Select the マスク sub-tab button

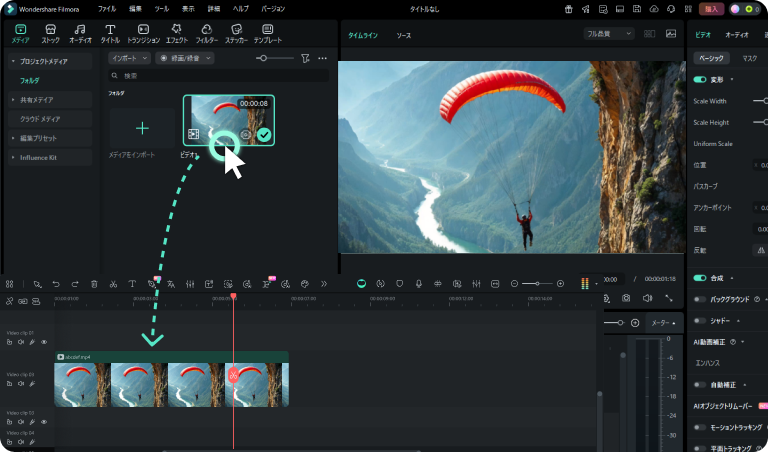tap(749, 58)
